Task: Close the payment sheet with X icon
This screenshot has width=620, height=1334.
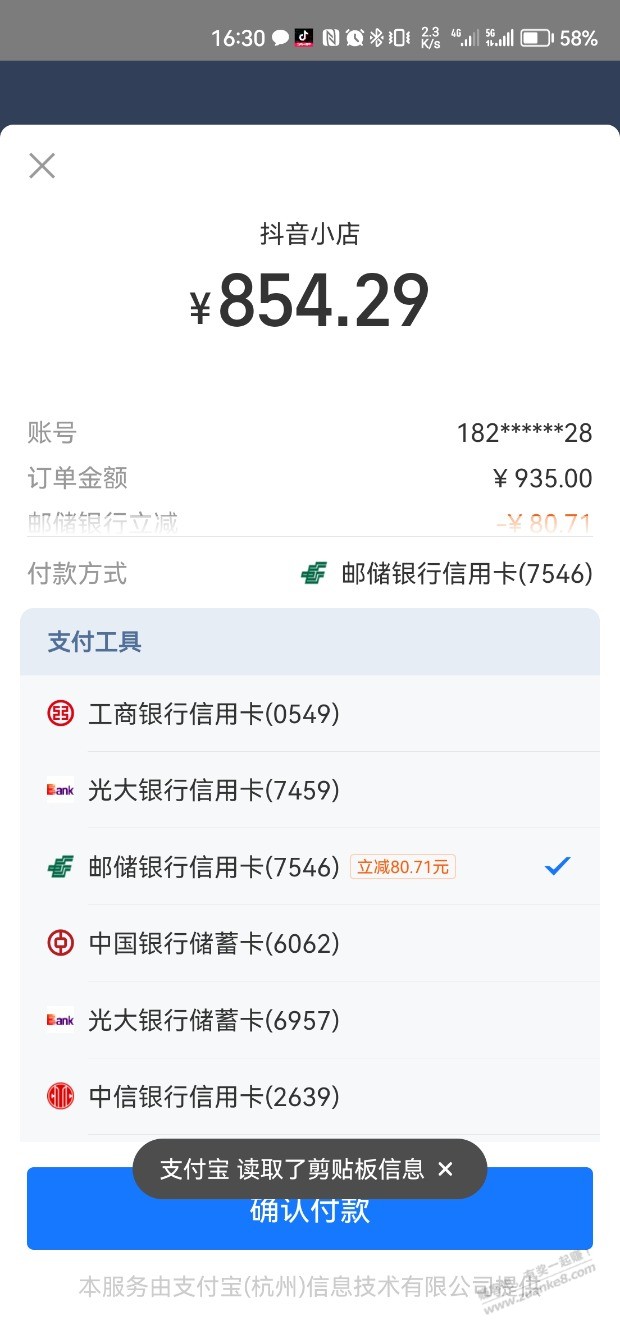Action: coord(42,165)
